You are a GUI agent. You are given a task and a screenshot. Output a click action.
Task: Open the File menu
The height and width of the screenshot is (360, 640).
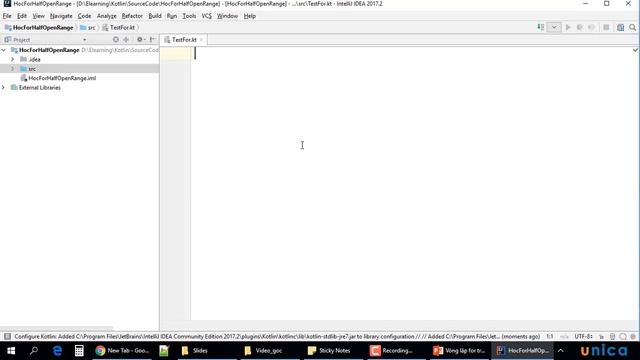pos(7,16)
